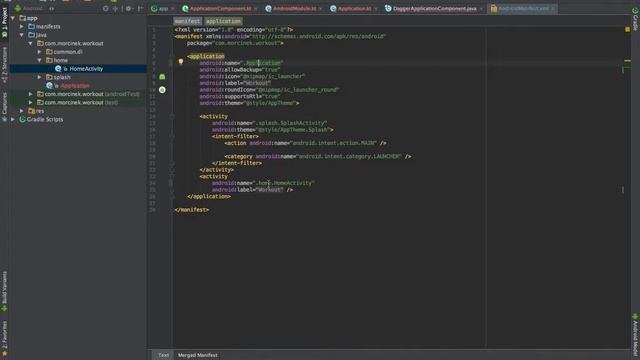The width and height of the screenshot is (640, 360).
Task: Click the Application Kotlin class icon in tree
Action: [x=49, y=86]
